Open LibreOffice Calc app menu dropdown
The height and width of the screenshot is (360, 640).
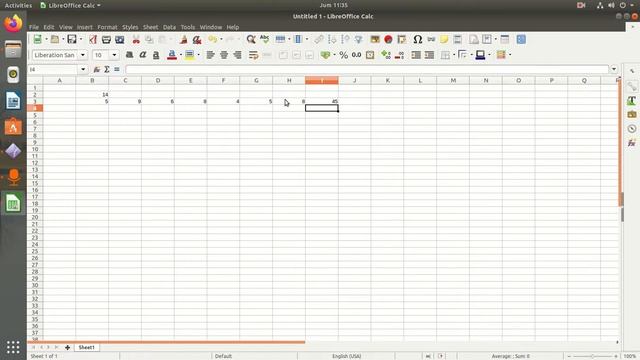tap(71, 5)
